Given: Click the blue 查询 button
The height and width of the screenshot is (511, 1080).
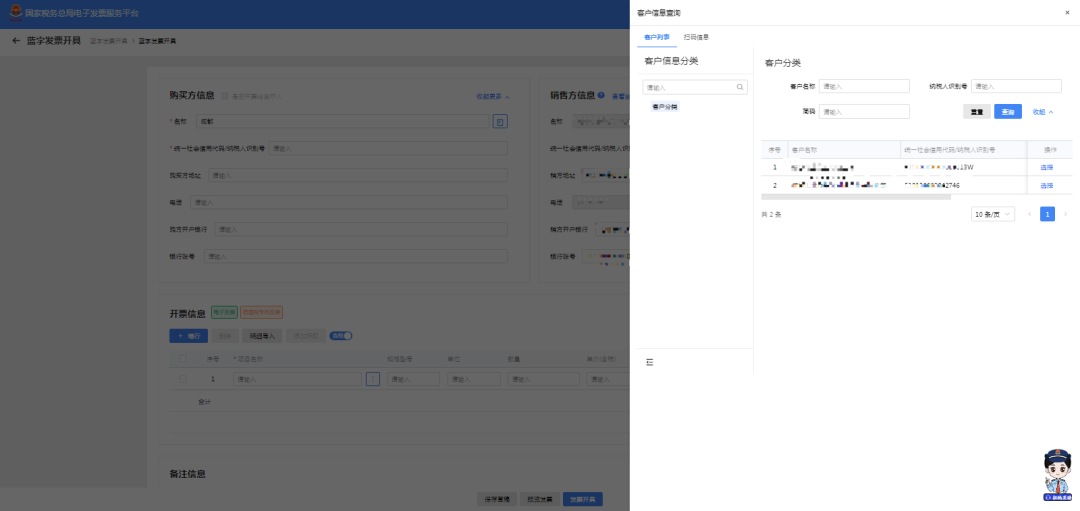Looking at the screenshot, I should point(1007,112).
